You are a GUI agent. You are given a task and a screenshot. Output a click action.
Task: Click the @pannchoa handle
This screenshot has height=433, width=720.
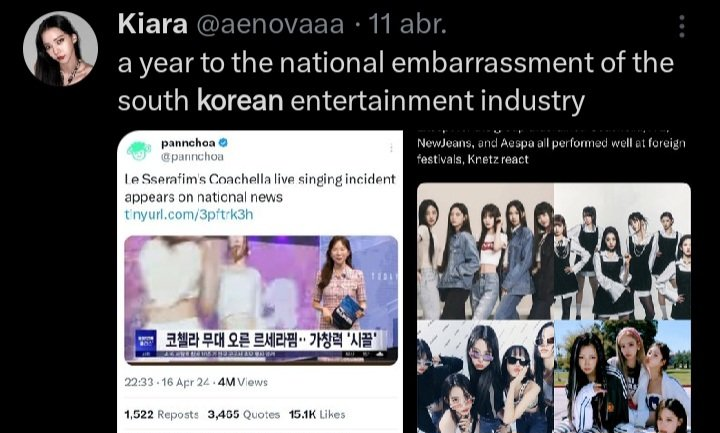(192, 157)
